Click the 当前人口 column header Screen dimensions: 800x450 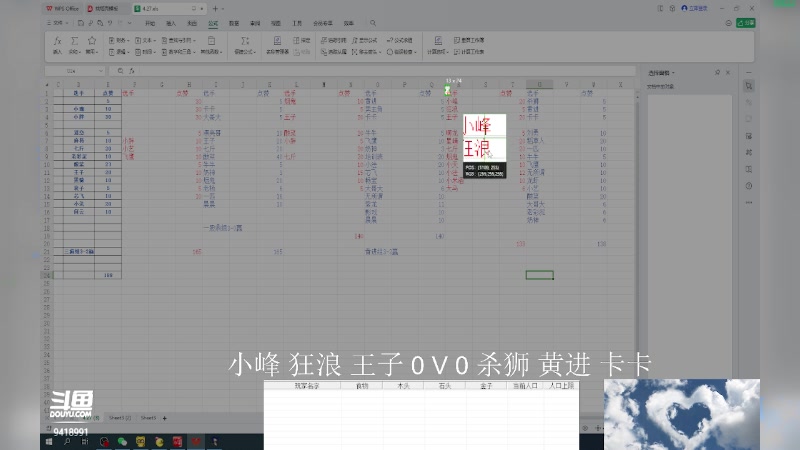point(525,386)
